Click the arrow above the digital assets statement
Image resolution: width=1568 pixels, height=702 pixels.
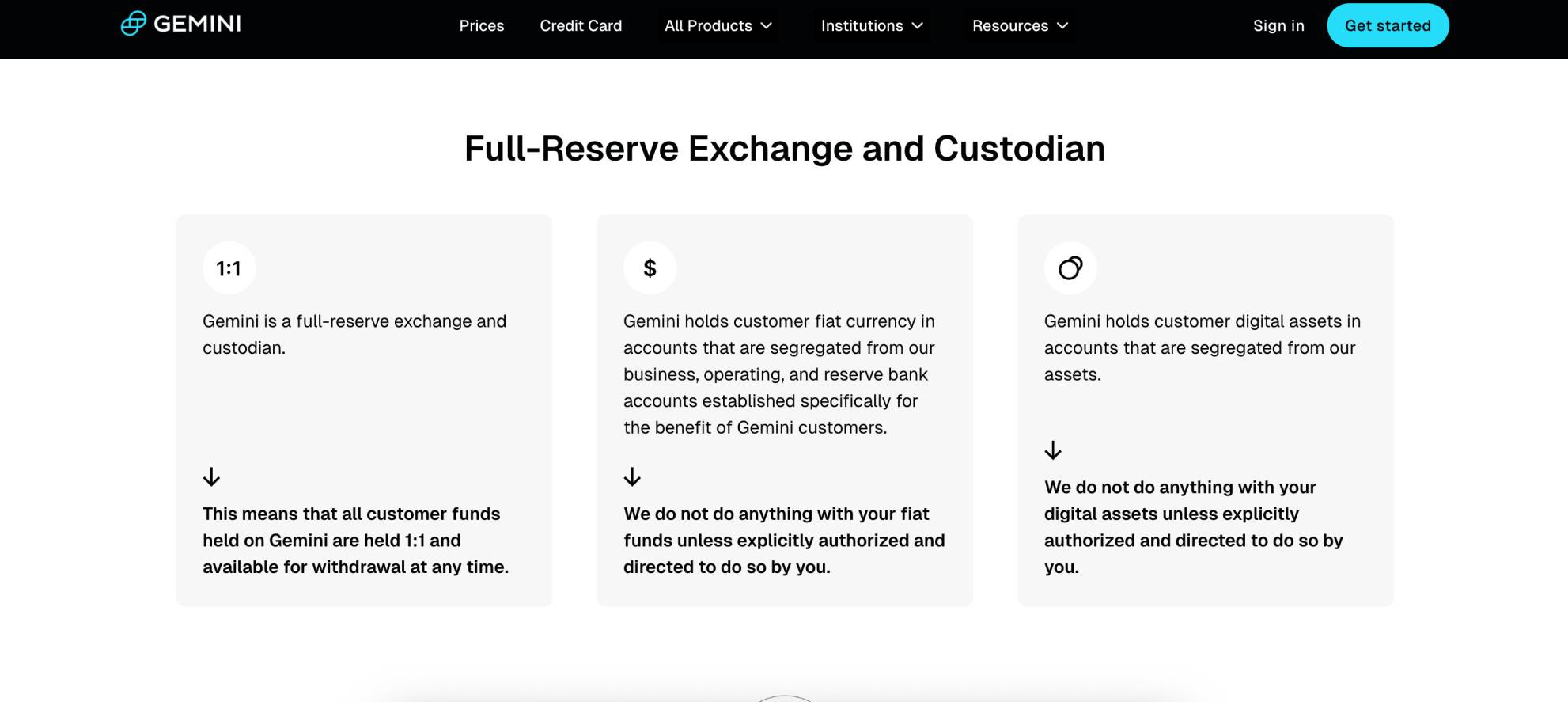[x=1053, y=450]
